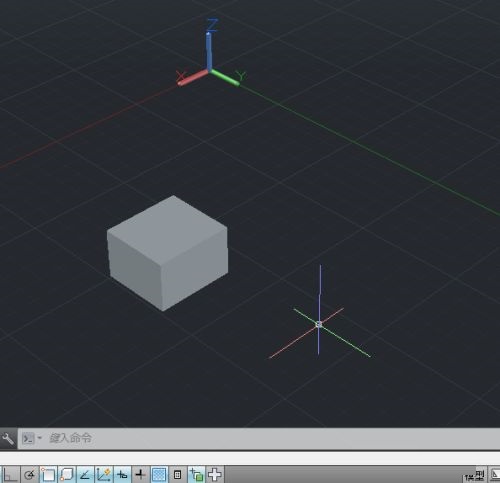
Task: Toggle Dynamic Input status icon
Action: point(122,474)
